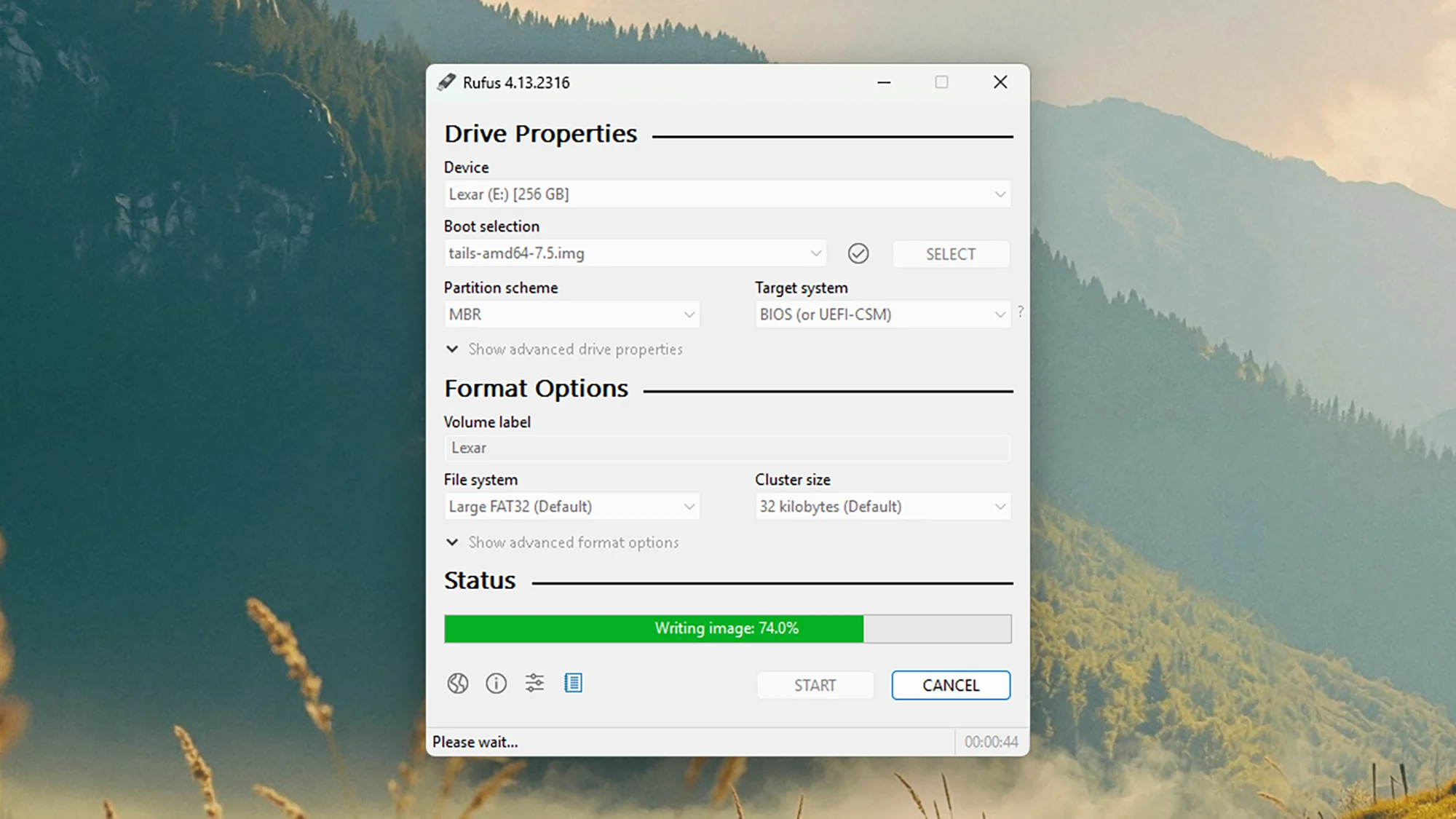This screenshot has width=1456, height=819.
Task: Open the About info icon
Action: (496, 684)
